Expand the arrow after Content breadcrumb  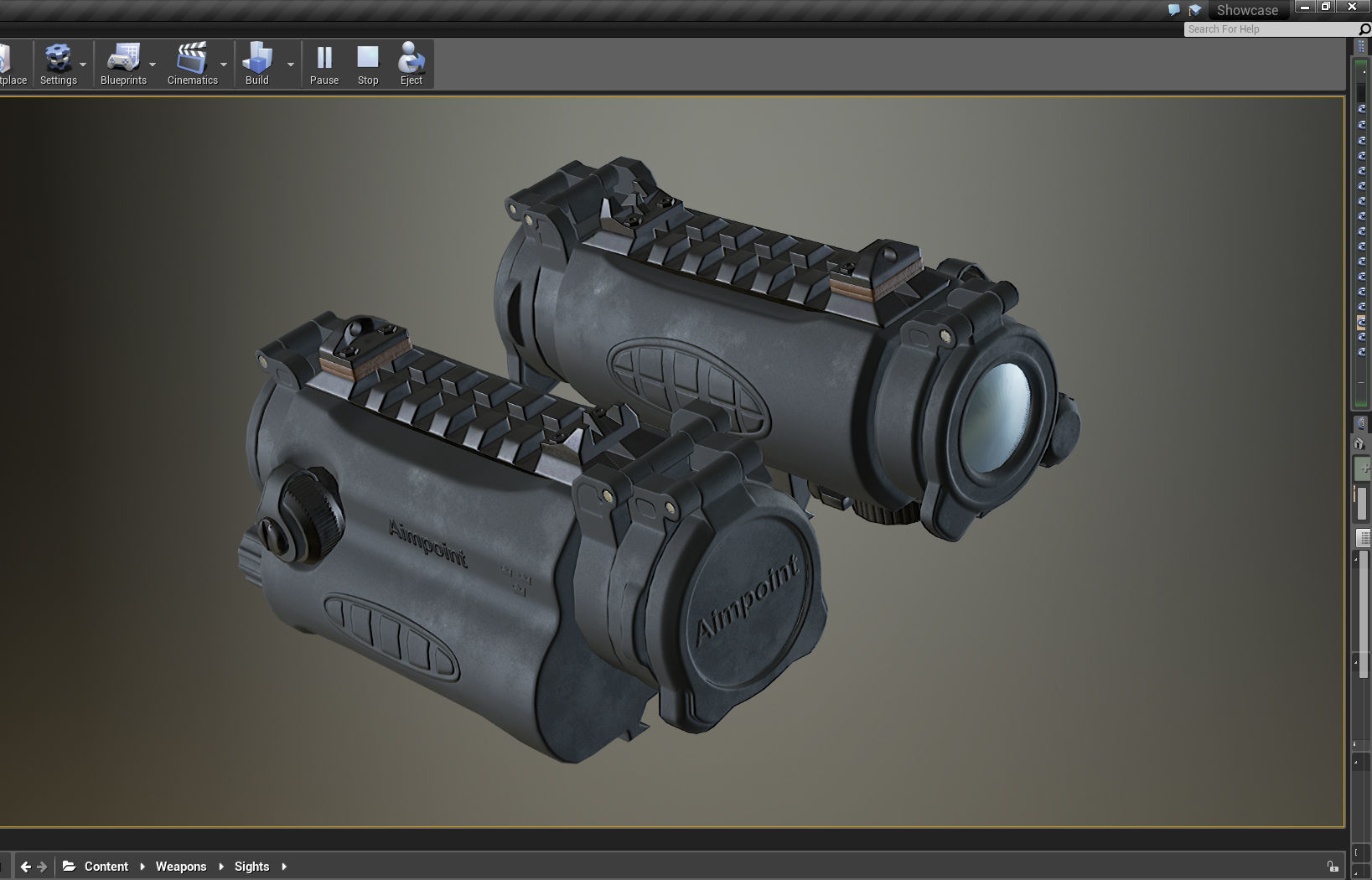click(x=142, y=867)
